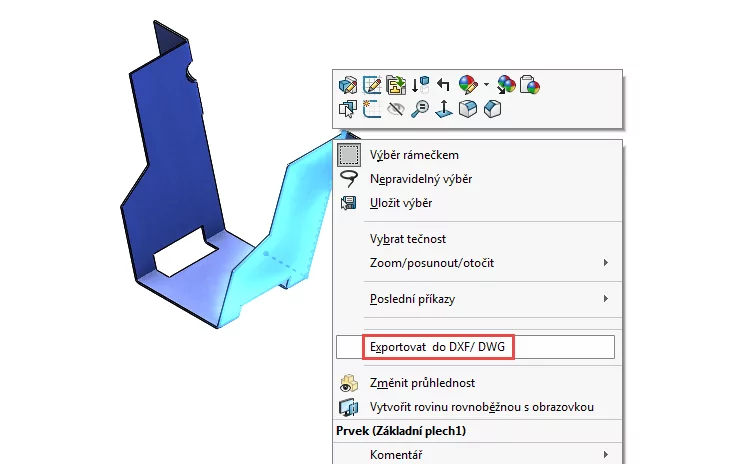
Task: Open the Zoom/posunout/otočit submenu
Action: tap(478, 263)
